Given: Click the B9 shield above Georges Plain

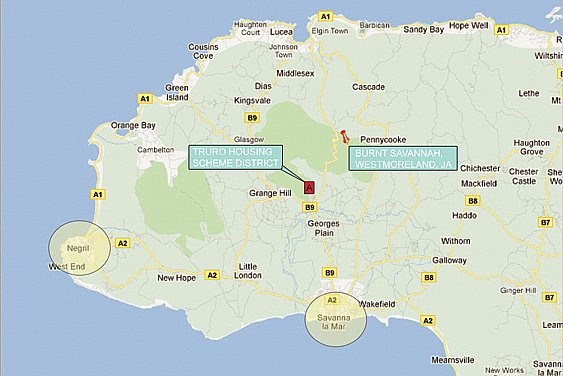Looking at the screenshot, I should click(x=310, y=207).
